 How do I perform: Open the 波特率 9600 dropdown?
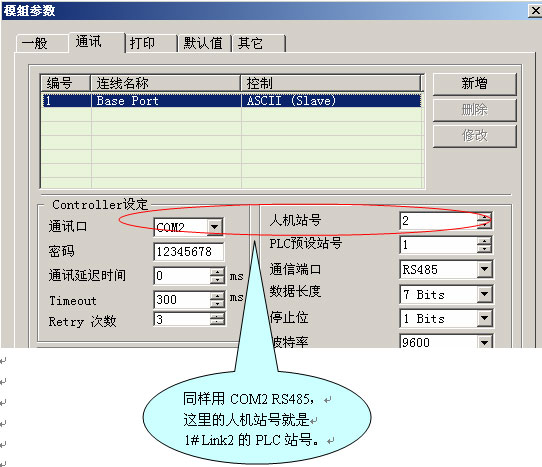pyautogui.click(x=484, y=342)
